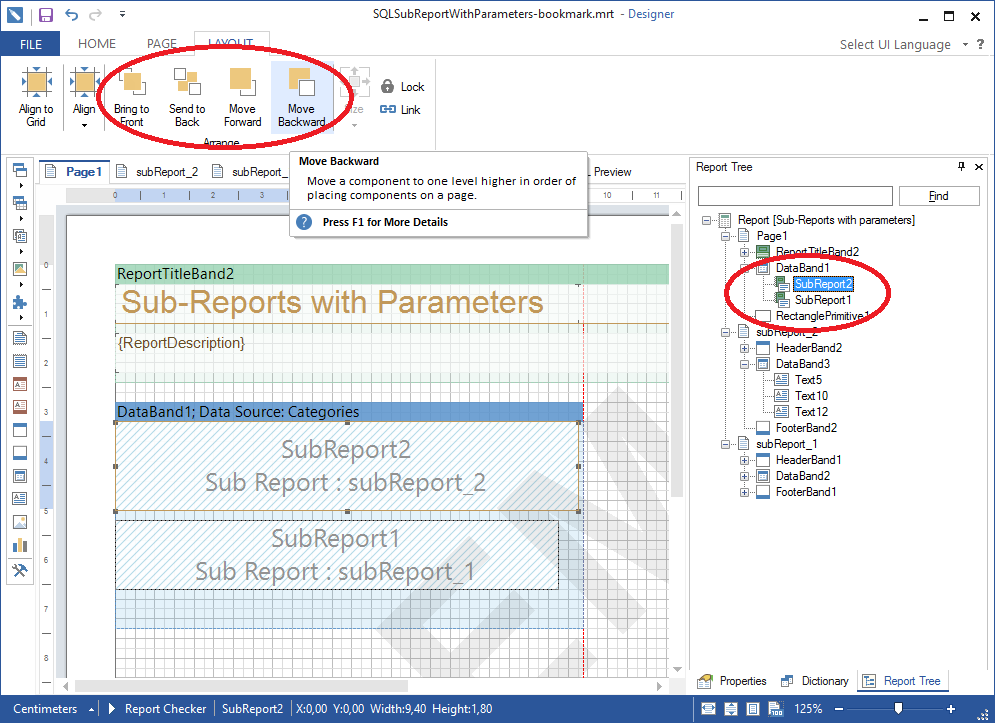Select the Page Header band tool

(x=20, y=384)
